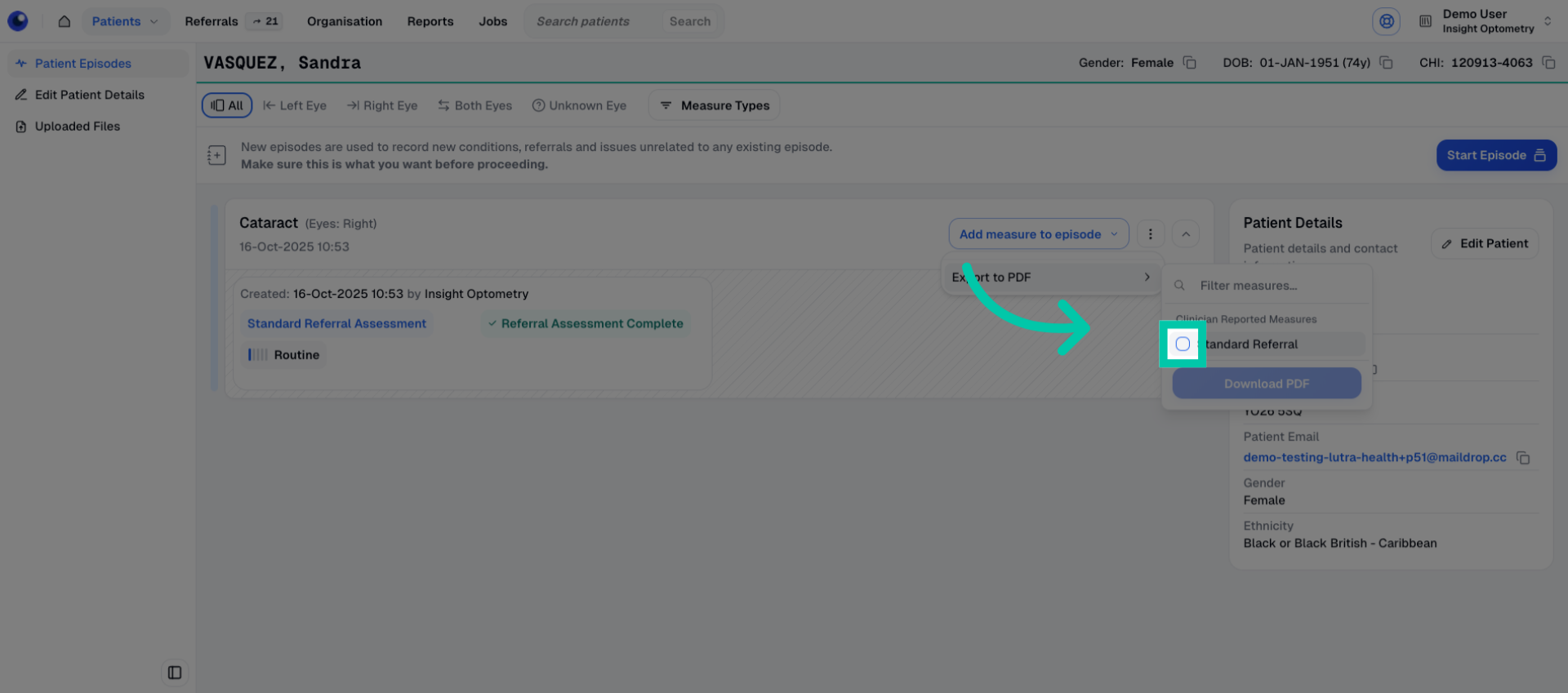Collapse the Cataract episode chevron
The height and width of the screenshot is (693, 1568).
[1186, 234]
